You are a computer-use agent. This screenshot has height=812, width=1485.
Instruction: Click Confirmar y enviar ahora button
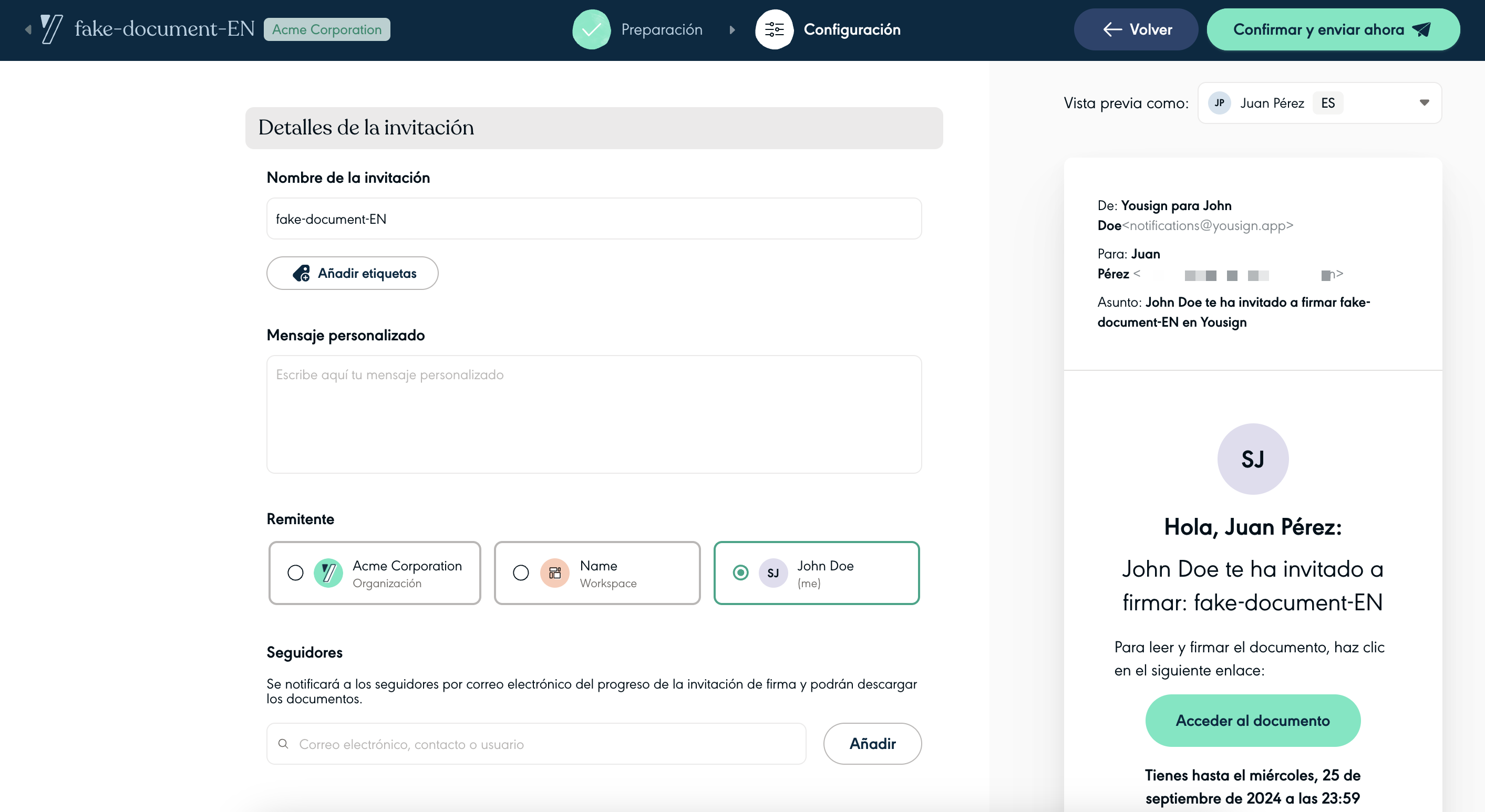(1332, 29)
